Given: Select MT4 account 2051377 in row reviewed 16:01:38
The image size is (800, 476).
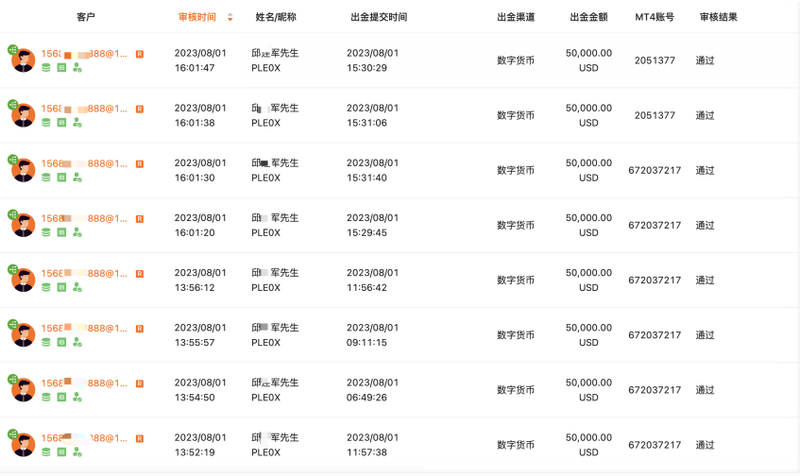Looking at the screenshot, I should click(655, 115).
